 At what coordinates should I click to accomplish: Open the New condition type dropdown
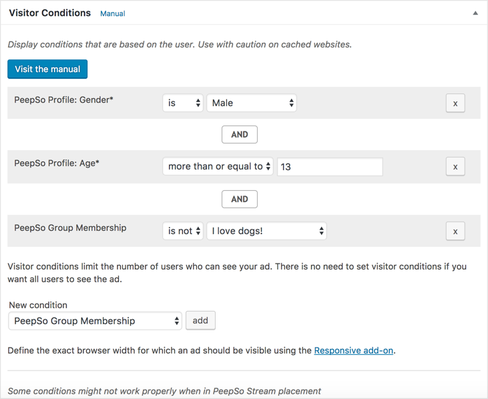click(95, 321)
